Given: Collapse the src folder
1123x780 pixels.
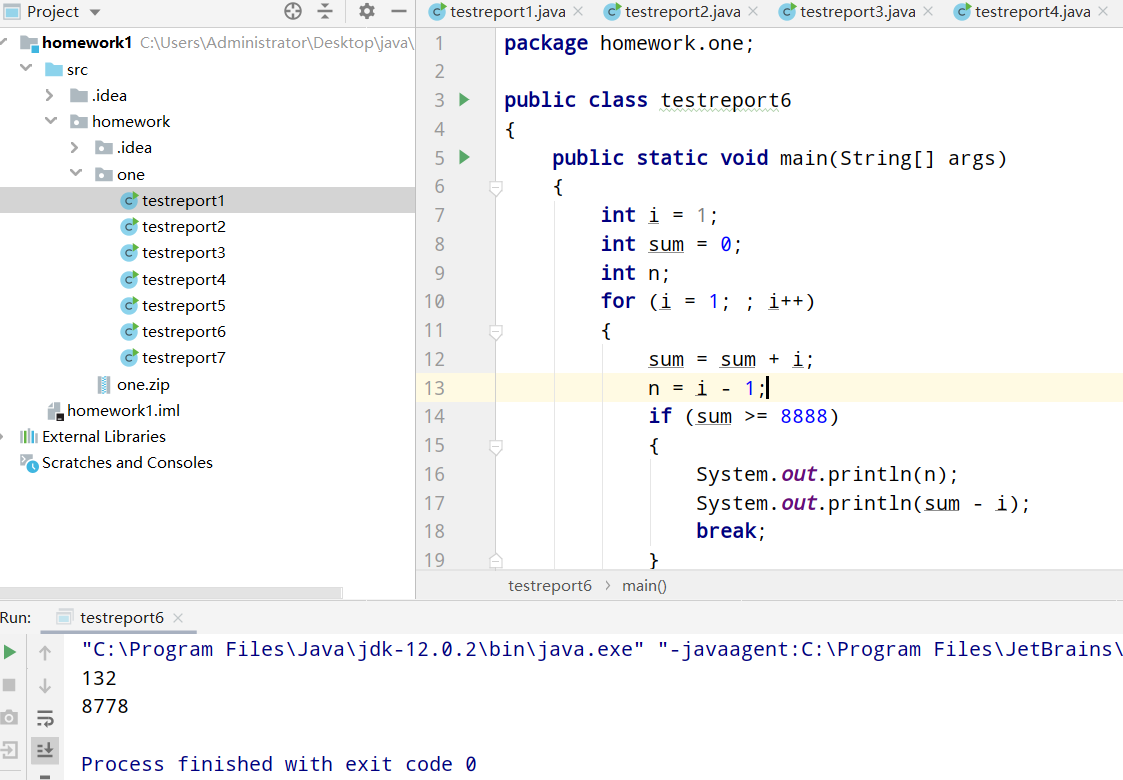Looking at the screenshot, I should tap(26, 68).
